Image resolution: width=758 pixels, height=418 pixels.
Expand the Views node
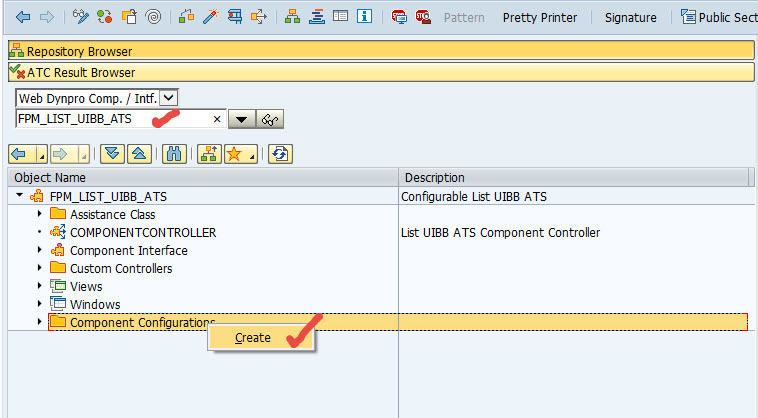(40, 285)
